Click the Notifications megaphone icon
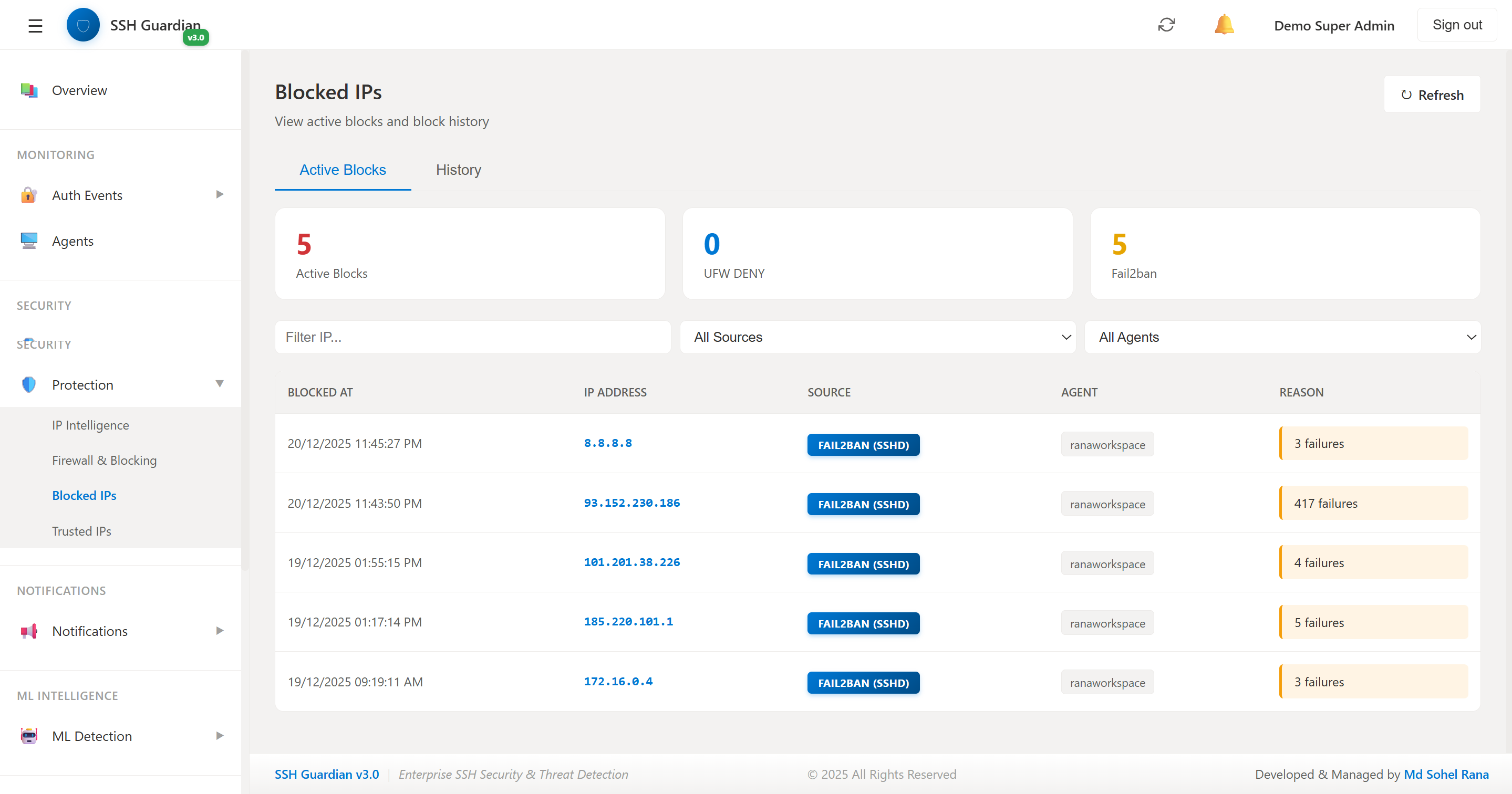Screen dimensions: 1512x794 [29, 631]
